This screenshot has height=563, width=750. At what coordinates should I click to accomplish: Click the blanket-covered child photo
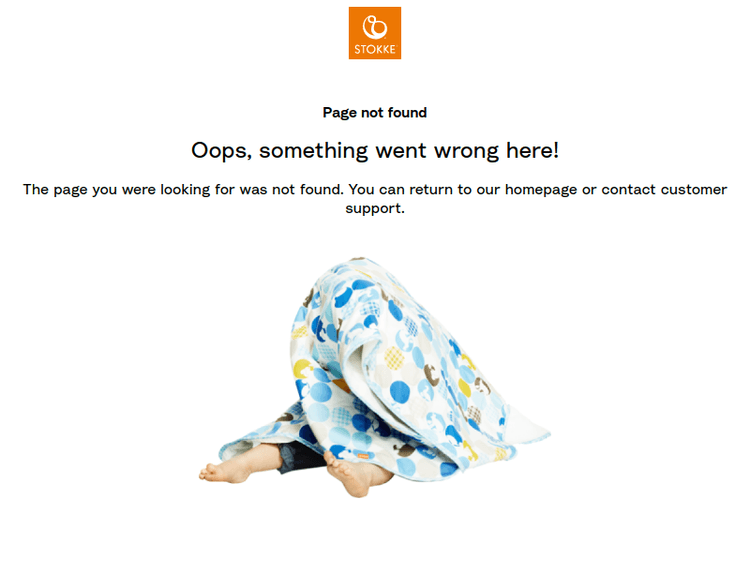click(375, 377)
